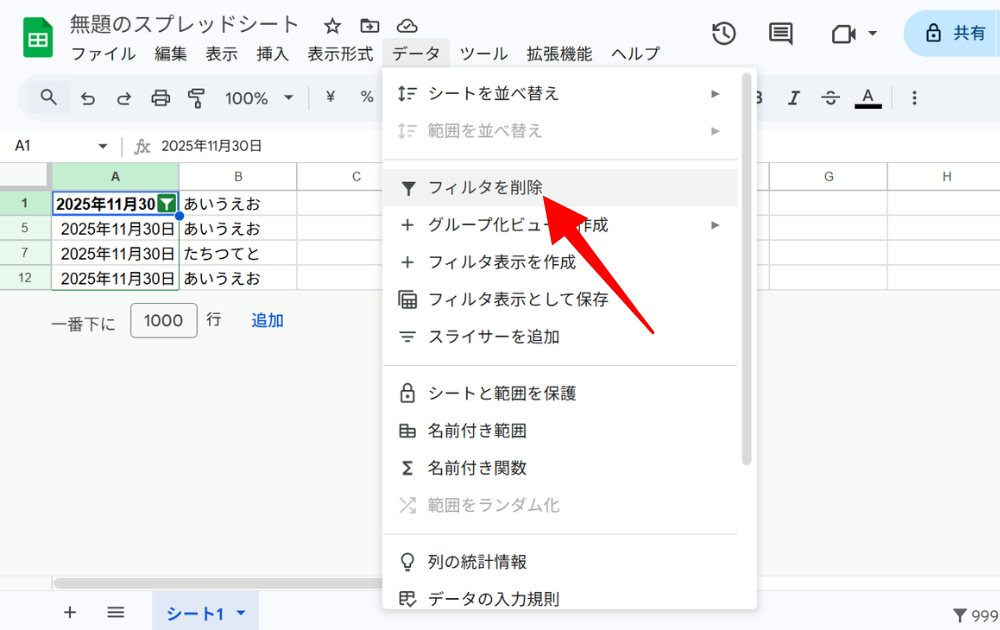Click the 追加 link to add rows
The image size is (1000, 630).
(267, 320)
